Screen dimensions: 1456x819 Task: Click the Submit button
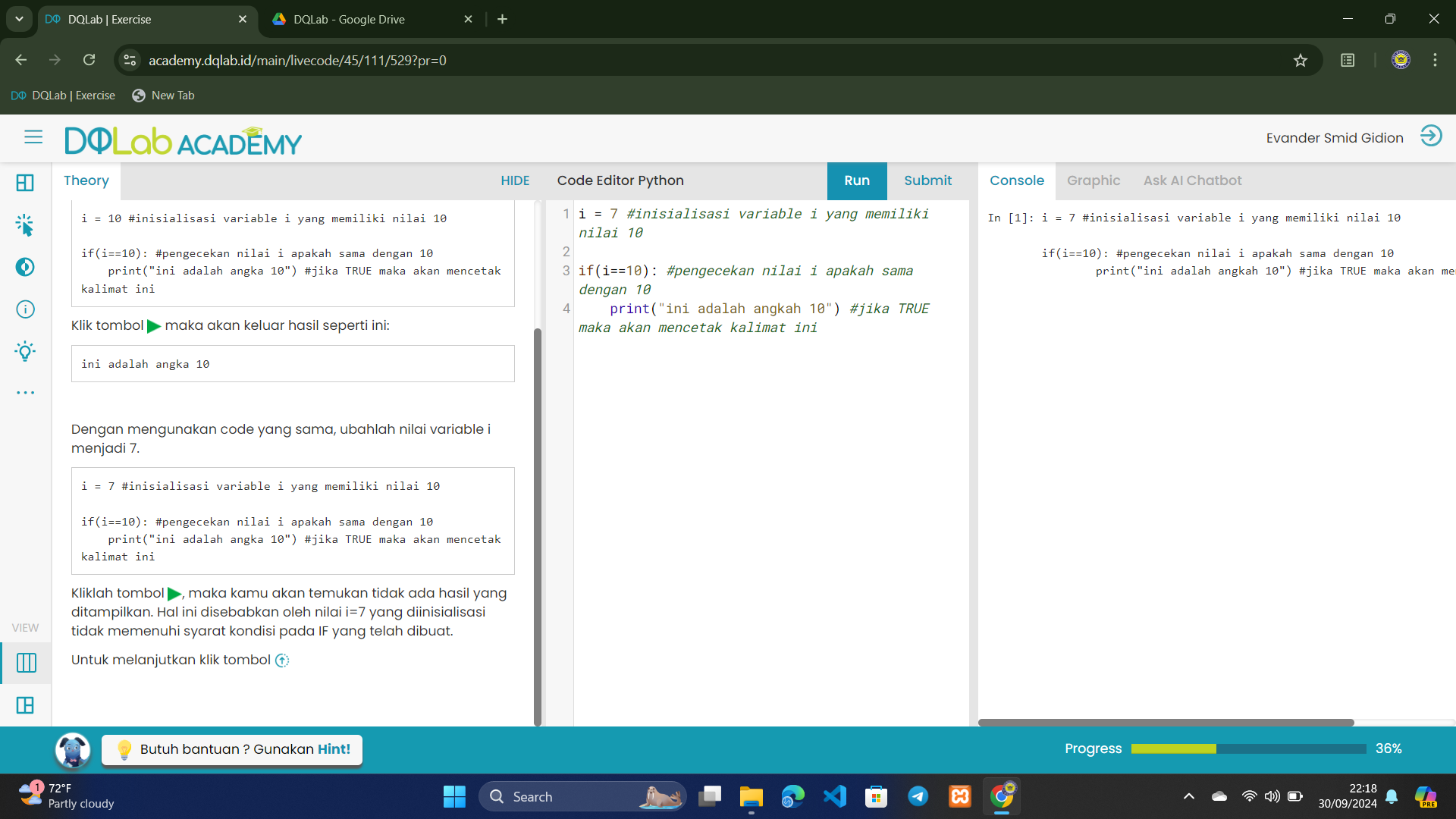927,180
